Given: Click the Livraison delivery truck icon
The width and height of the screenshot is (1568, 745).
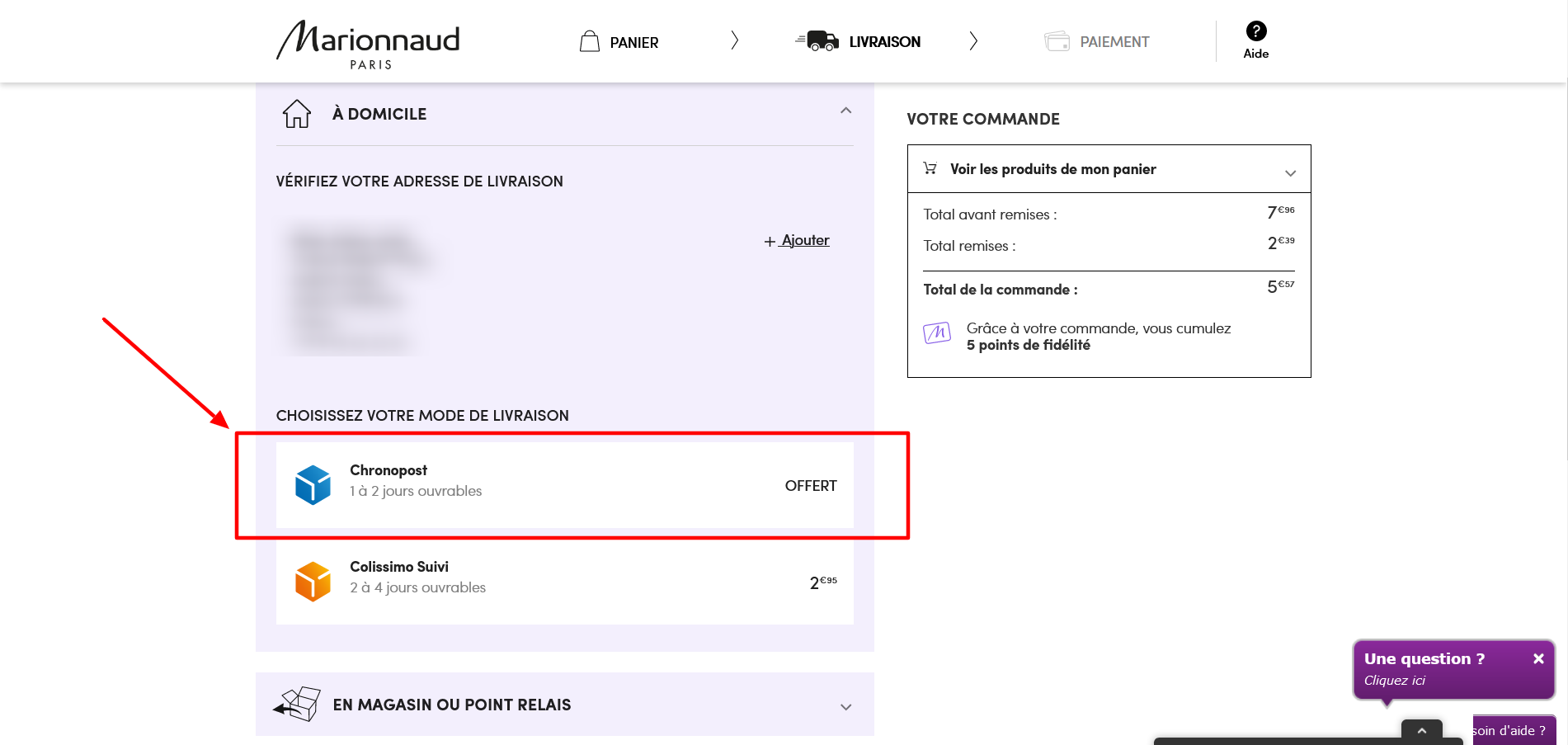Looking at the screenshot, I should point(817,40).
